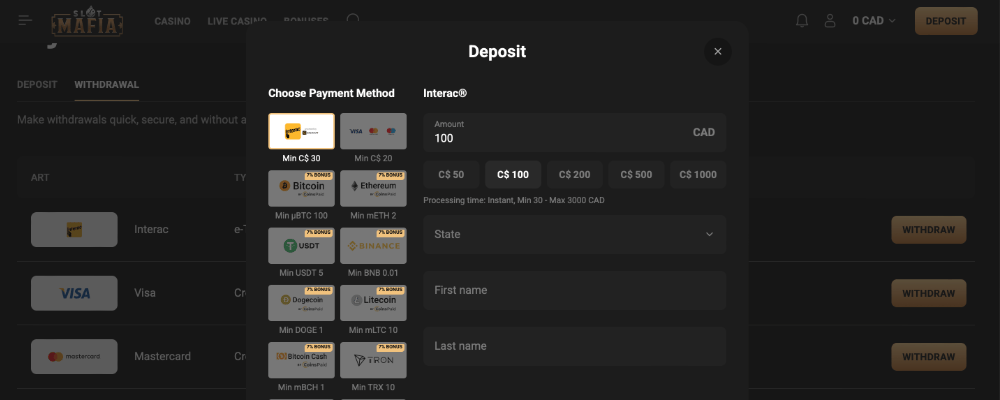
Task: Click the 'Min mBCH 1' label
Action: point(302,387)
